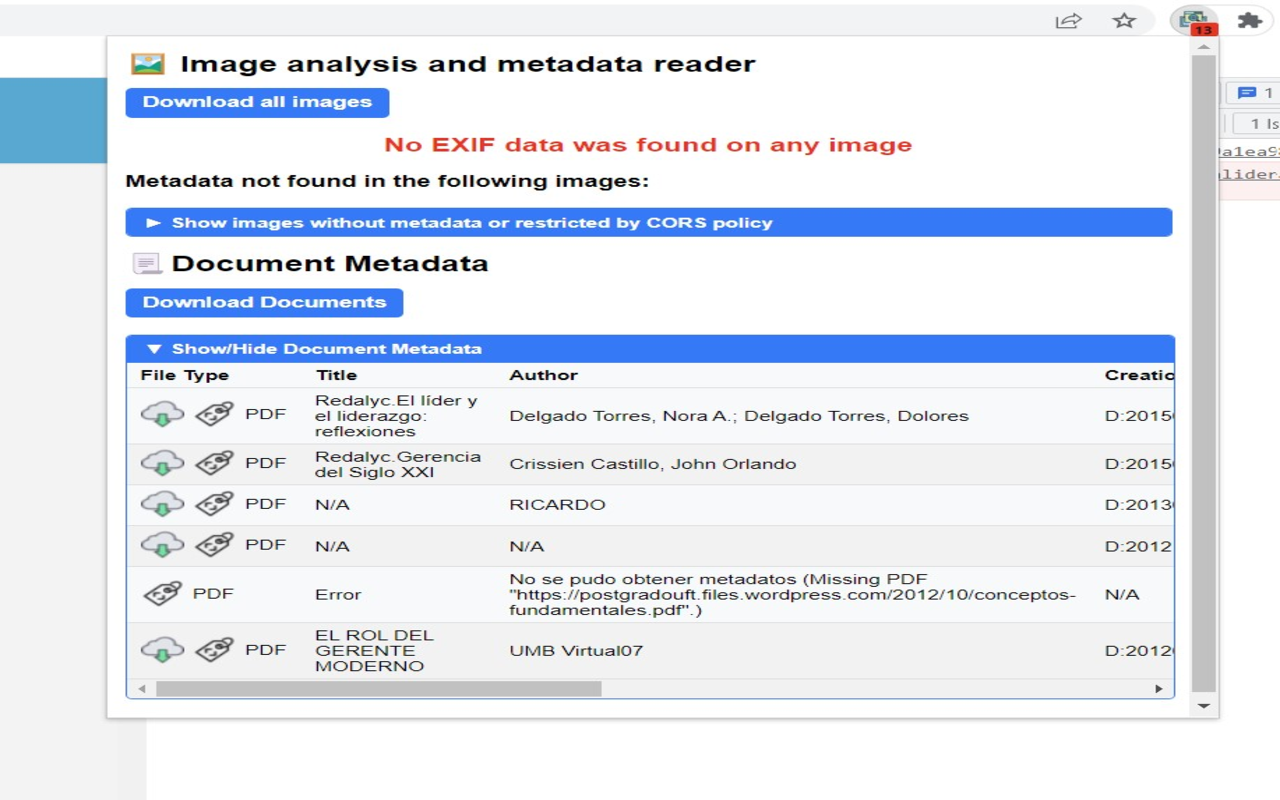Click the left arrow of the table's horizontal scrollbar
Screen dimensions: 1280x800
142,689
